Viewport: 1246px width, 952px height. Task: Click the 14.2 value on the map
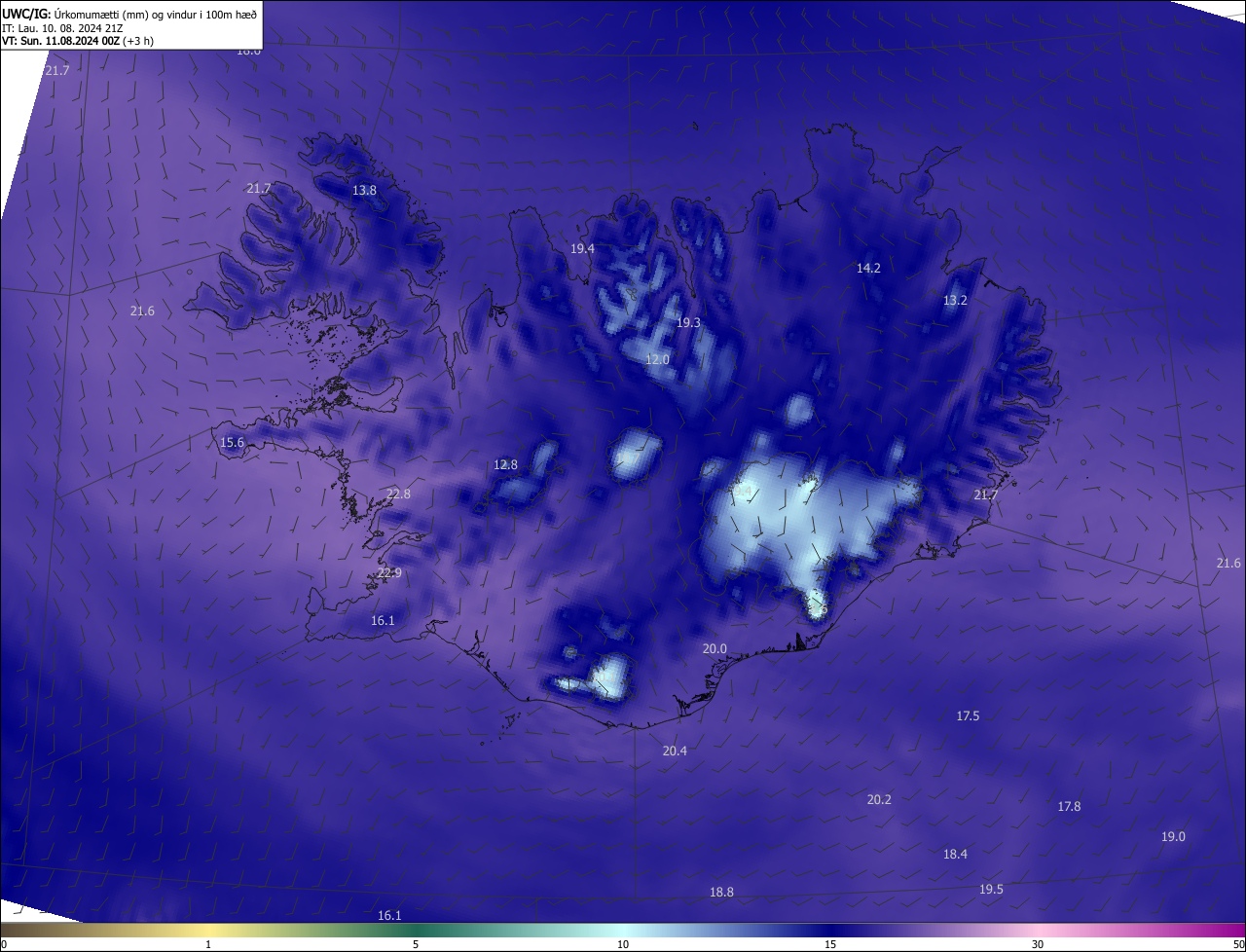click(x=868, y=268)
